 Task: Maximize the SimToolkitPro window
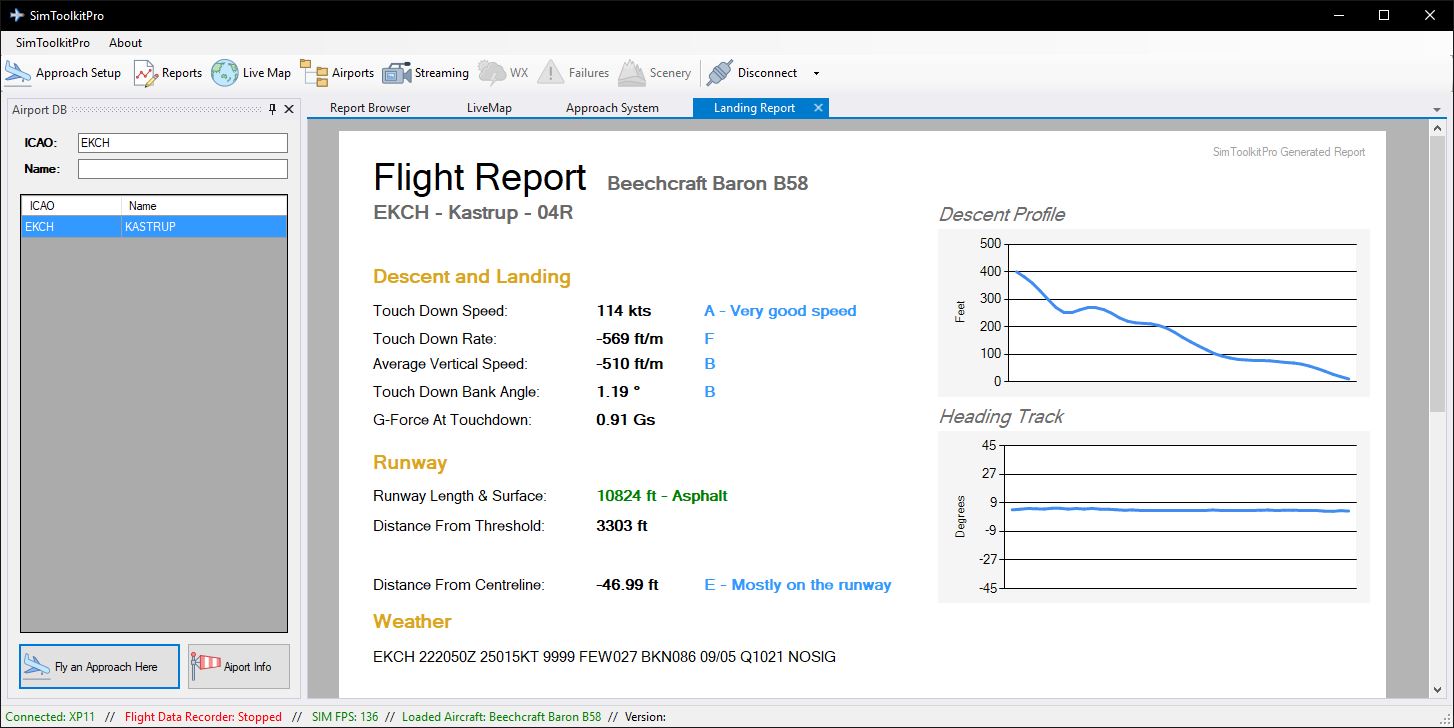click(1384, 15)
